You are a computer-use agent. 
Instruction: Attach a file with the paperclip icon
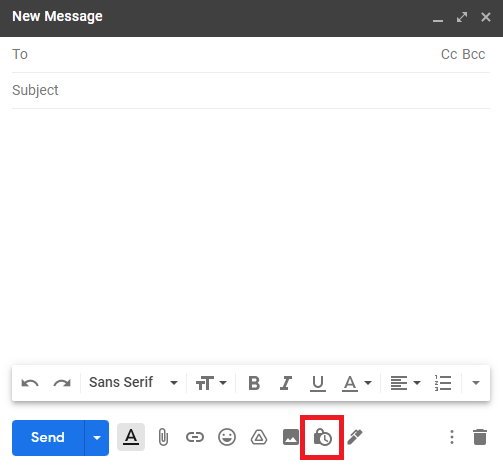coord(163,437)
